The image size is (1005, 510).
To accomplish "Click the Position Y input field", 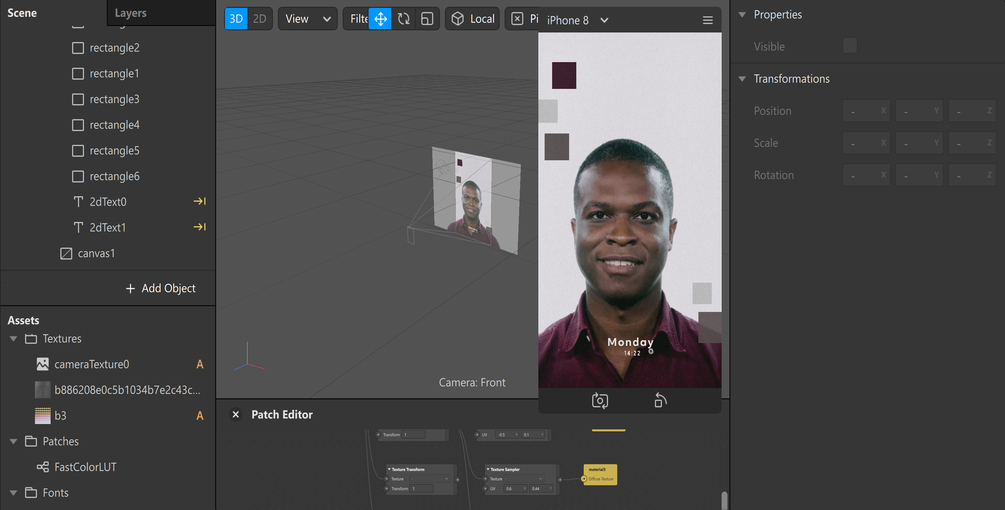I will coord(919,111).
